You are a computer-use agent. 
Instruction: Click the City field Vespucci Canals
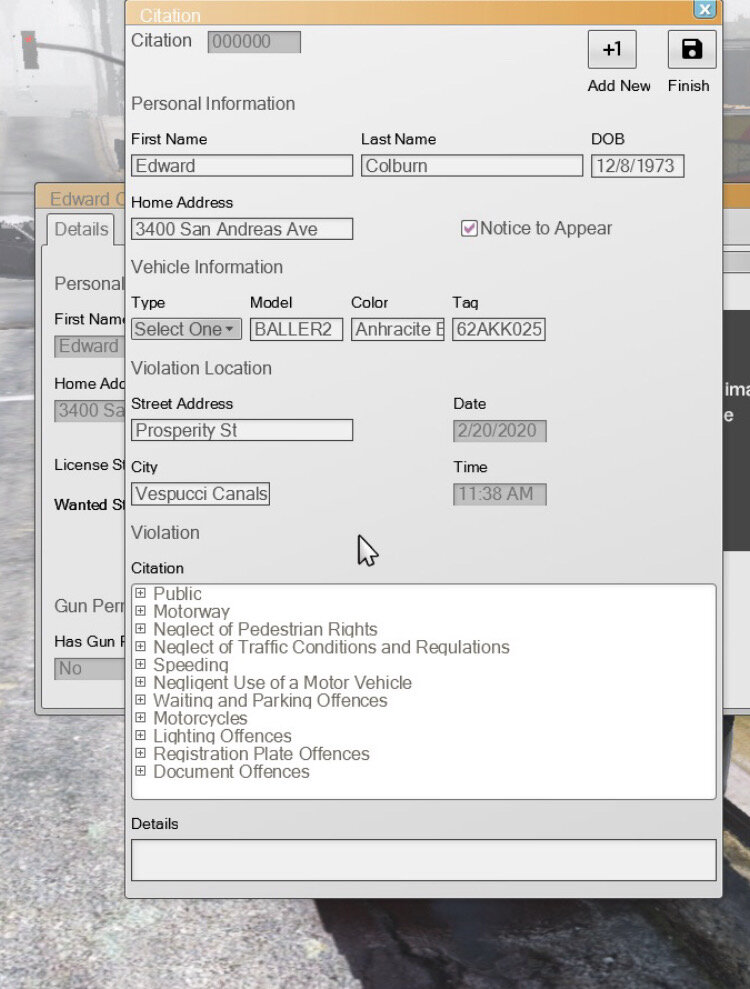click(x=200, y=494)
